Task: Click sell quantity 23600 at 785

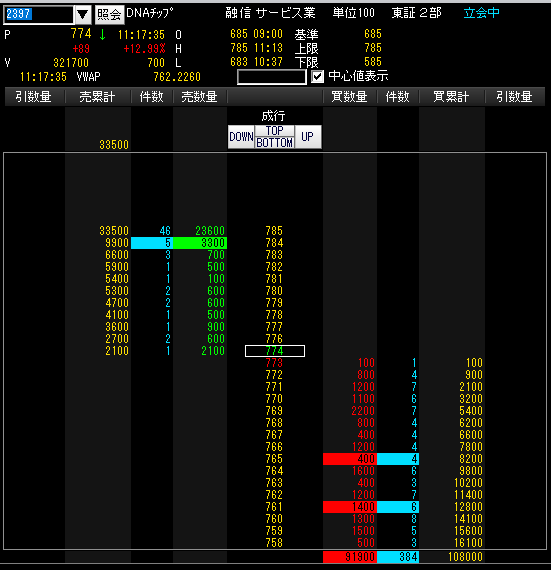Action: click(210, 231)
